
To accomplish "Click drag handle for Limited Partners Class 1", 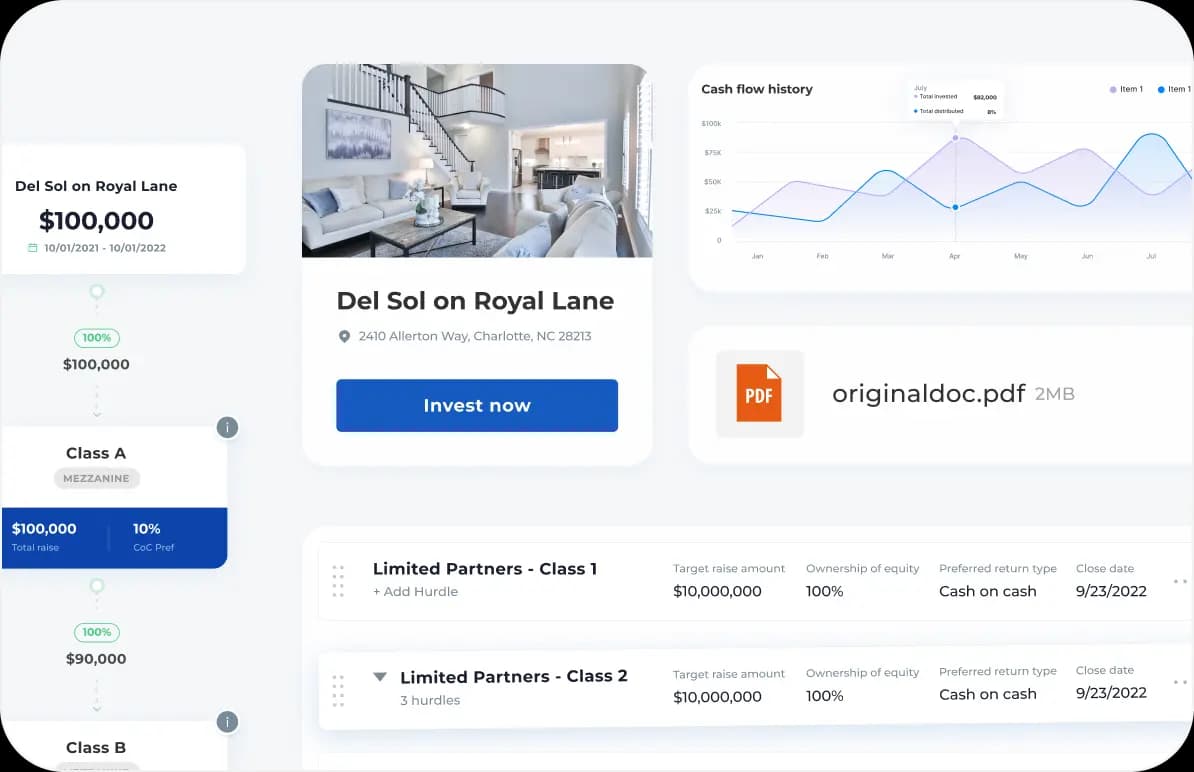I will click(x=338, y=580).
